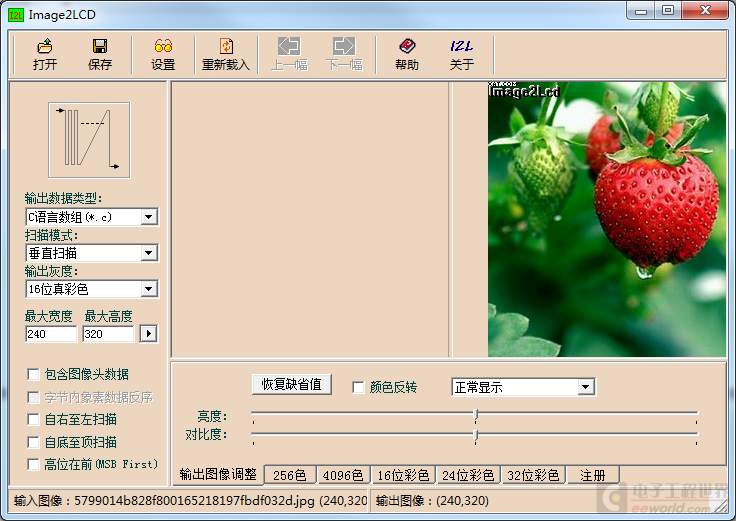Open 扫描模式 dropdown showing 垂直扫描

[92, 253]
